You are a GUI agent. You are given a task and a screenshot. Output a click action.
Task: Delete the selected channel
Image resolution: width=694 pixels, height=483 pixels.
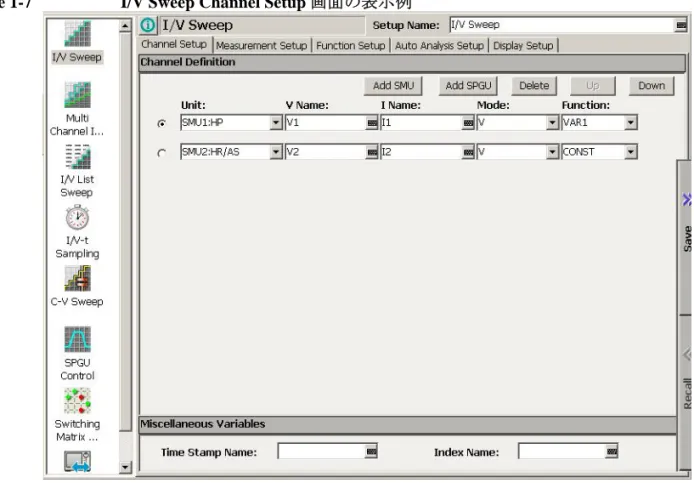pos(534,86)
